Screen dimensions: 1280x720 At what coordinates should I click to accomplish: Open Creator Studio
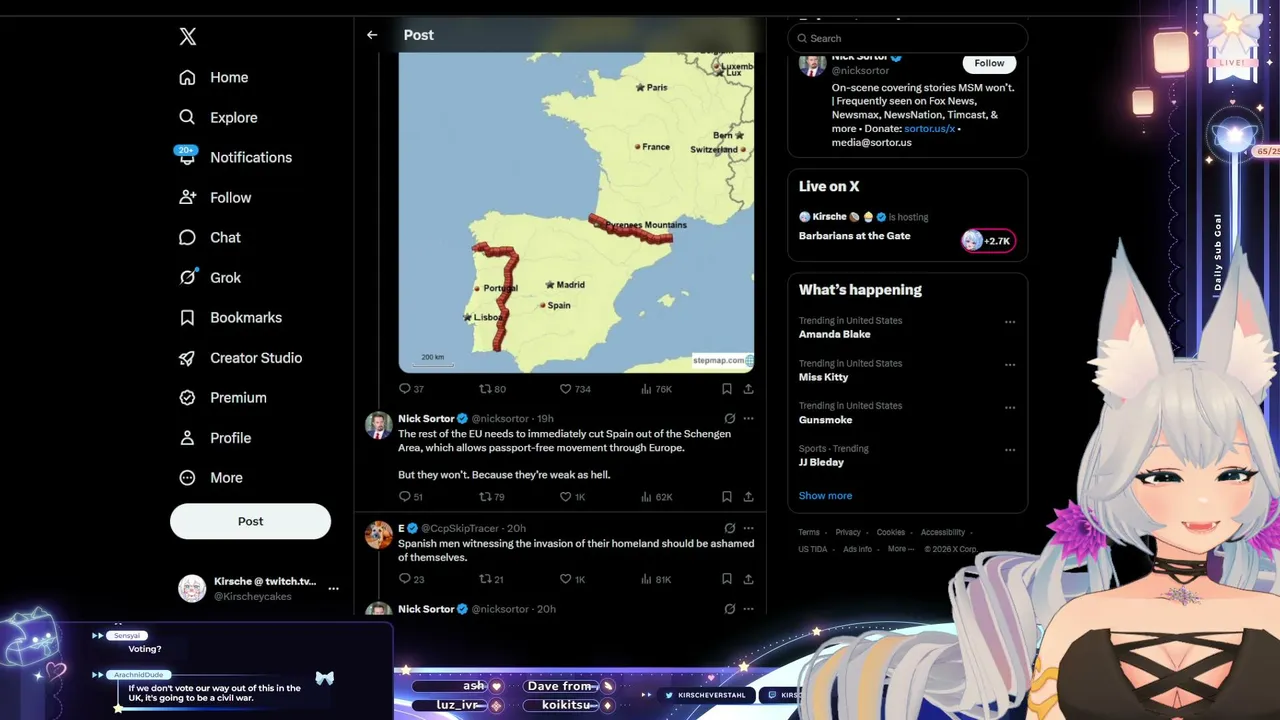(241, 357)
